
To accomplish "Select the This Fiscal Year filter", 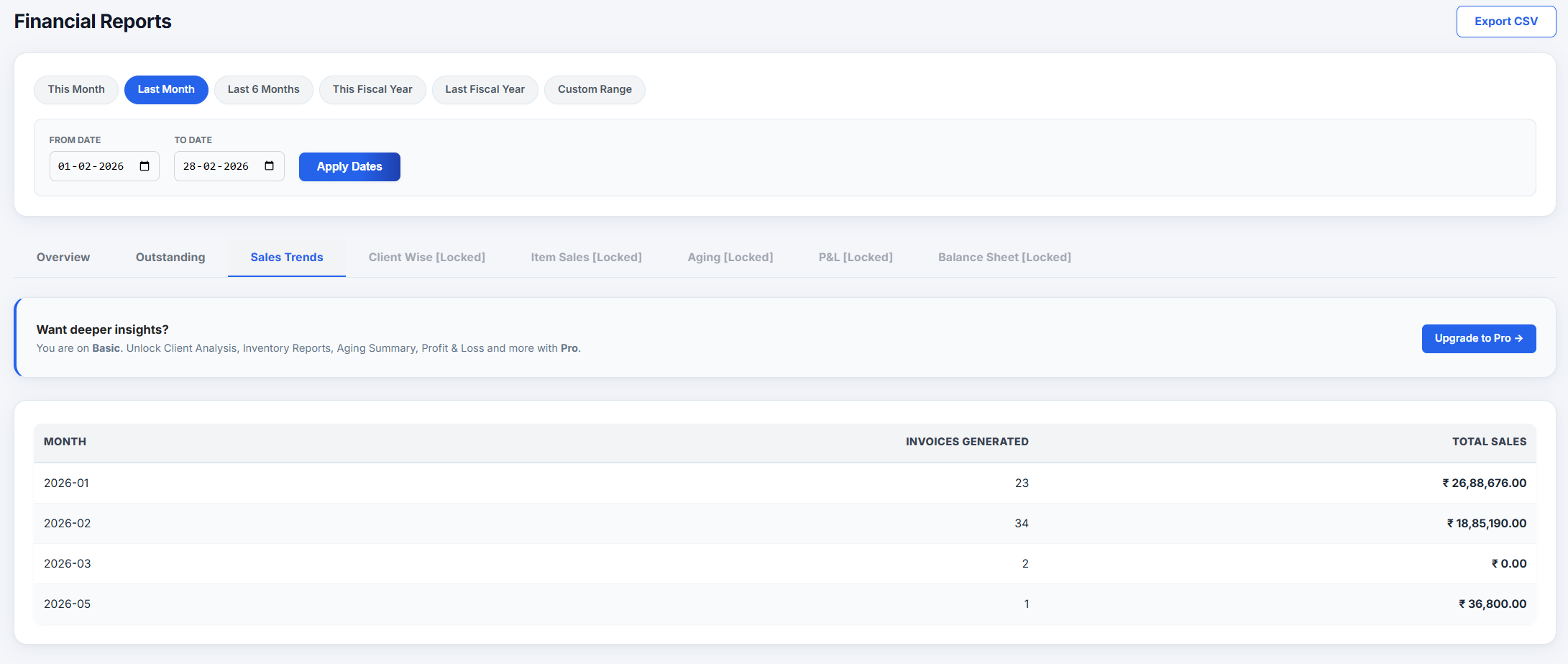I will [372, 89].
